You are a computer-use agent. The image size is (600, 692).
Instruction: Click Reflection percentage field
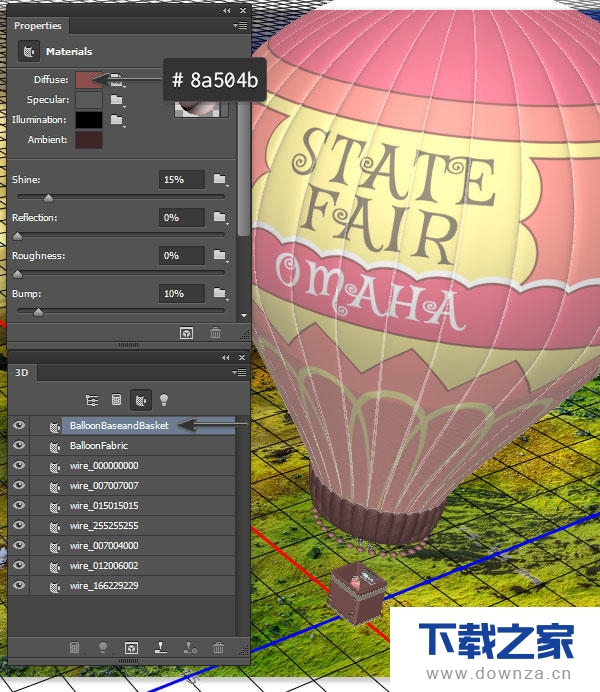[x=182, y=218]
